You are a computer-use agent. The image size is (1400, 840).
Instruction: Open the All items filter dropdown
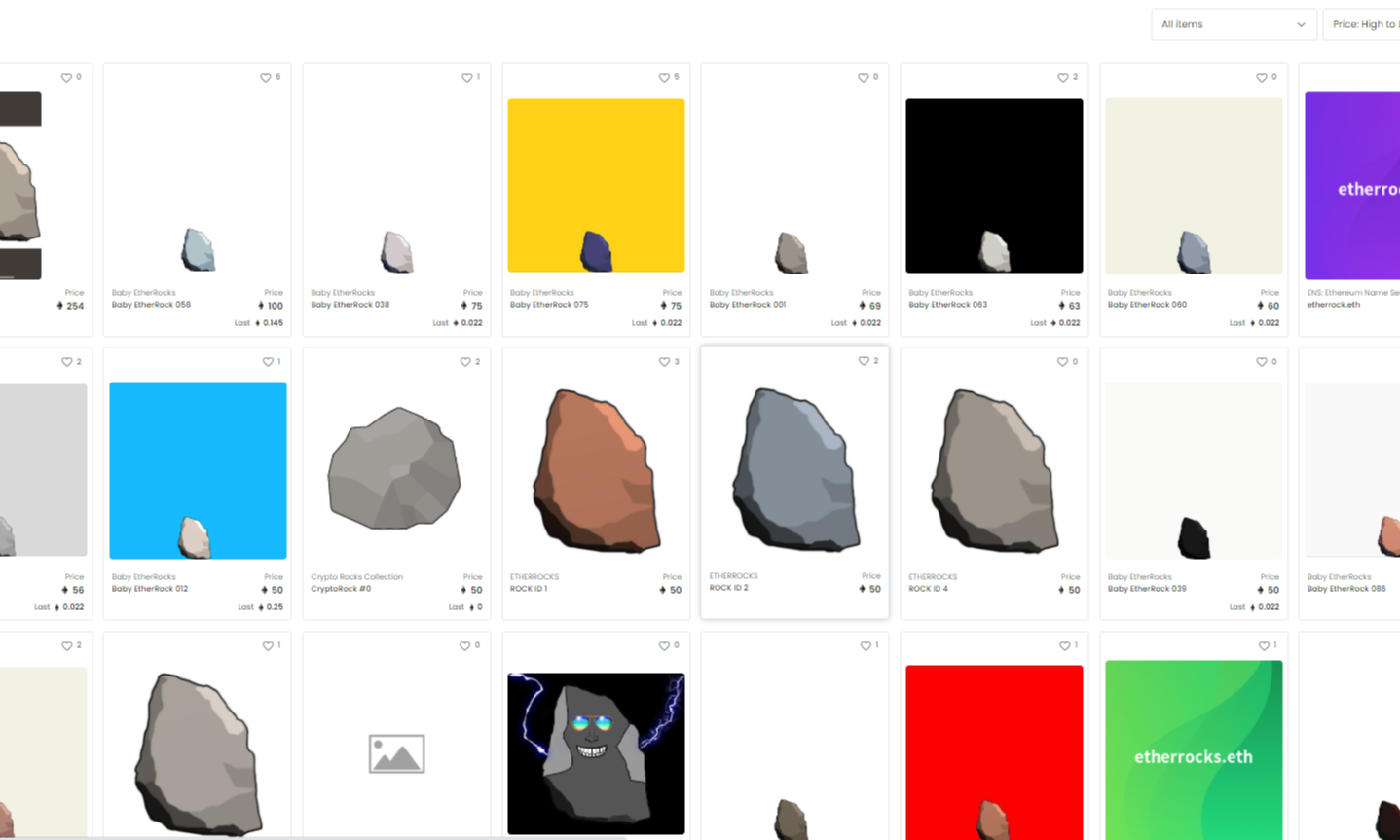point(1234,24)
